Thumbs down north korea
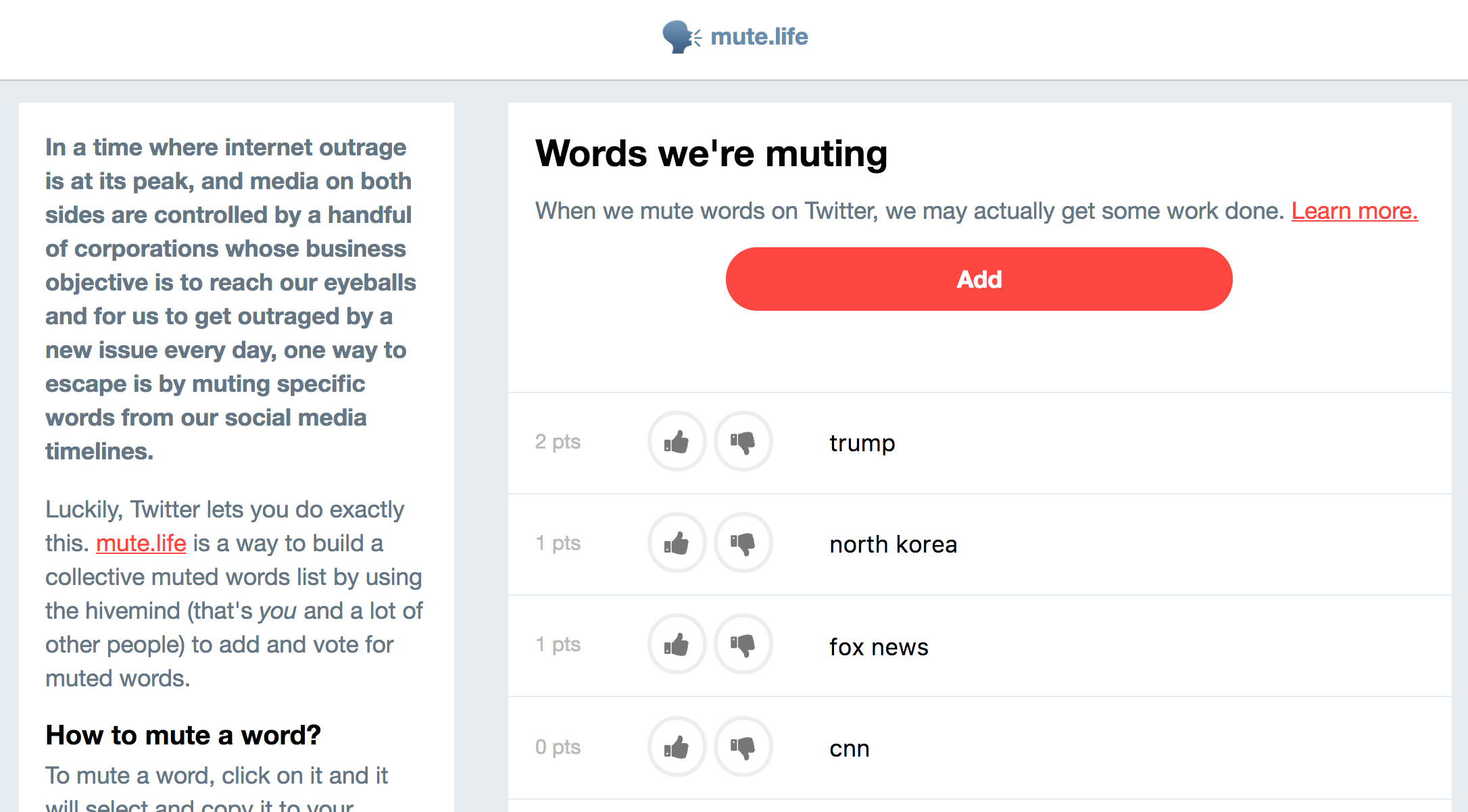 (743, 543)
